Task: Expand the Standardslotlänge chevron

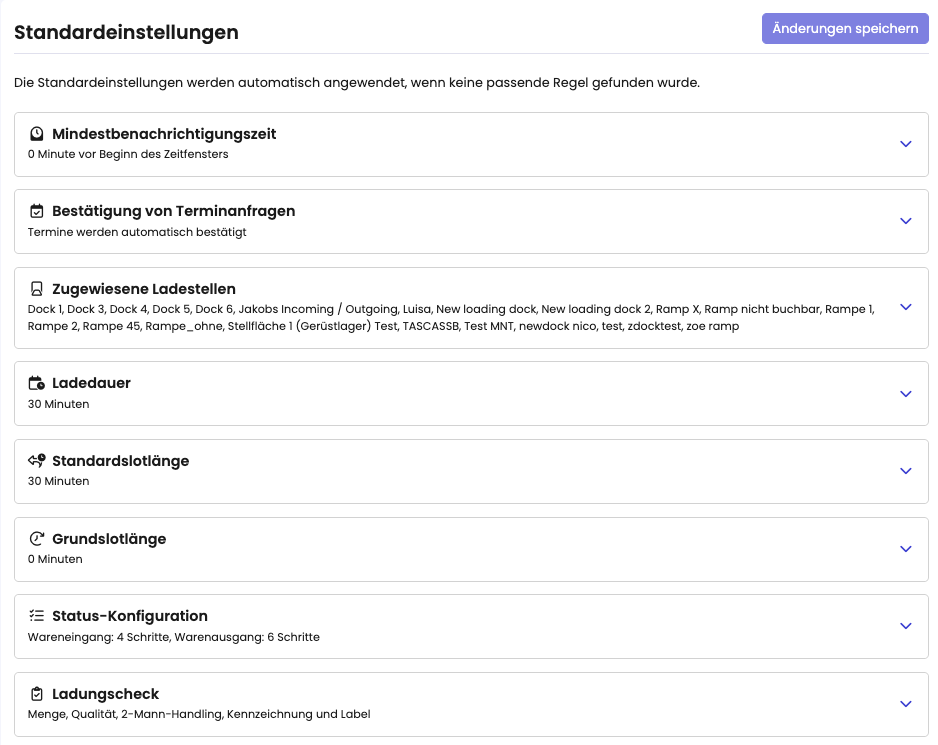Action: [x=905, y=471]
